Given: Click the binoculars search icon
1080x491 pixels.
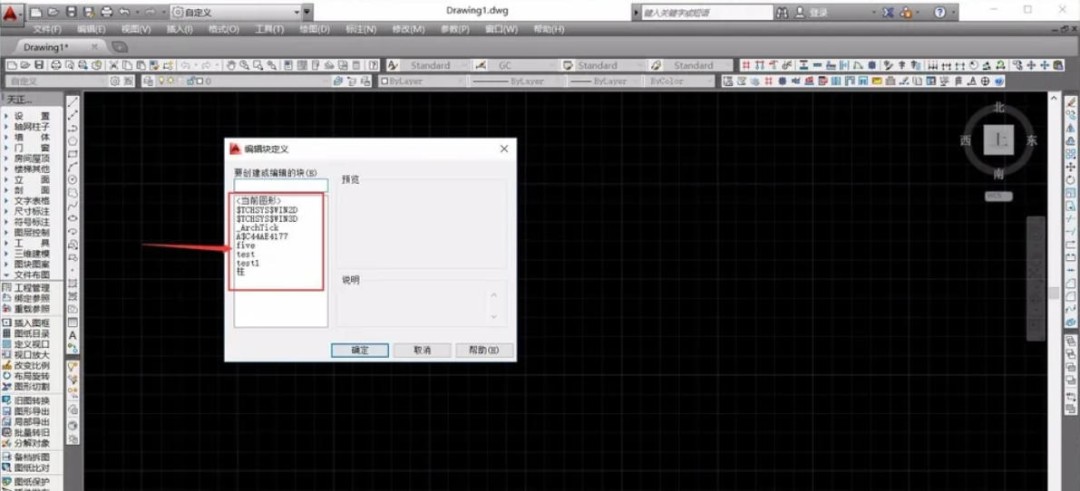Looking at the screenshot, I should [783, 12].
